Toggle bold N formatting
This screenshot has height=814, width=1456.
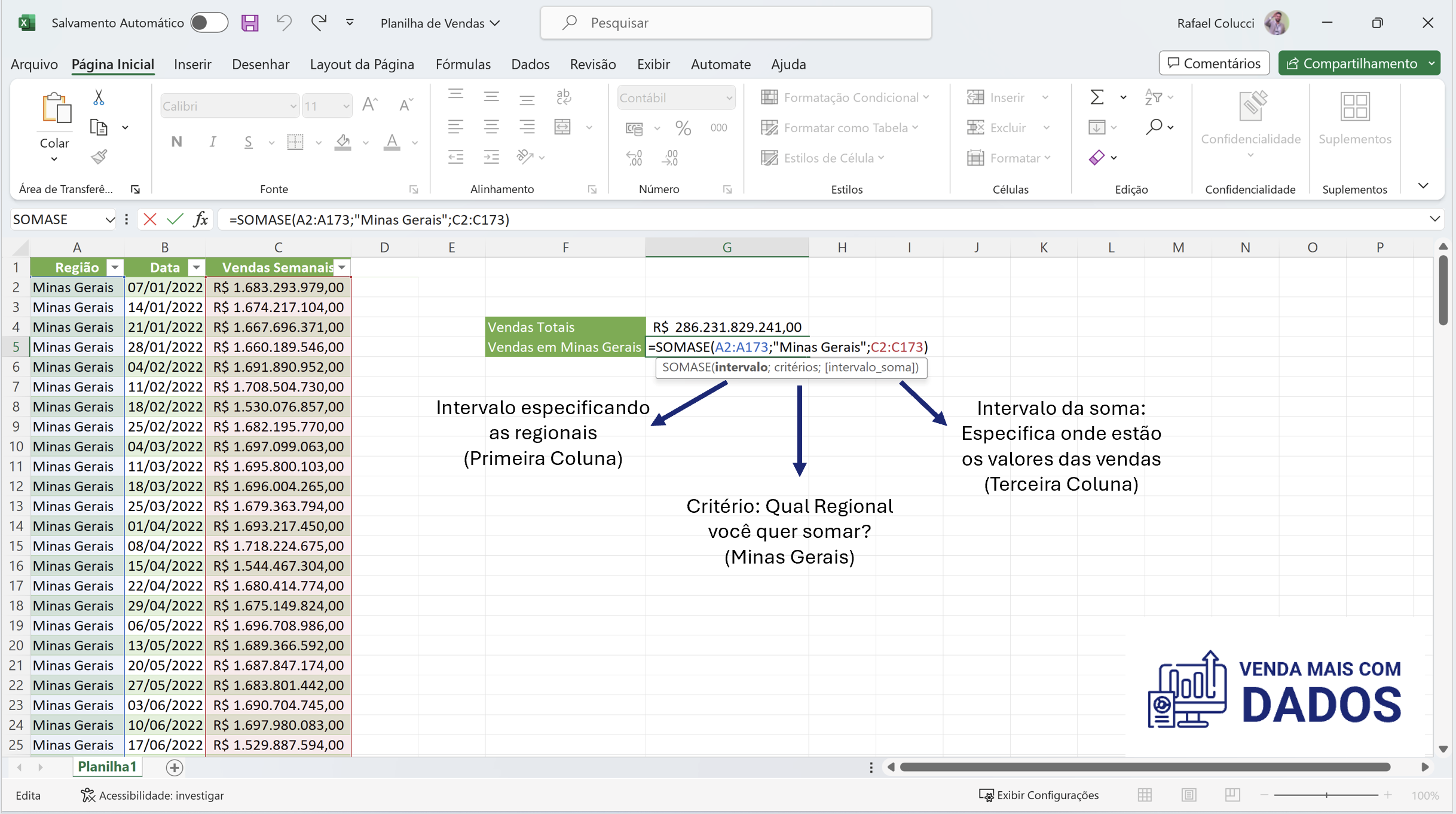[176, 142]
